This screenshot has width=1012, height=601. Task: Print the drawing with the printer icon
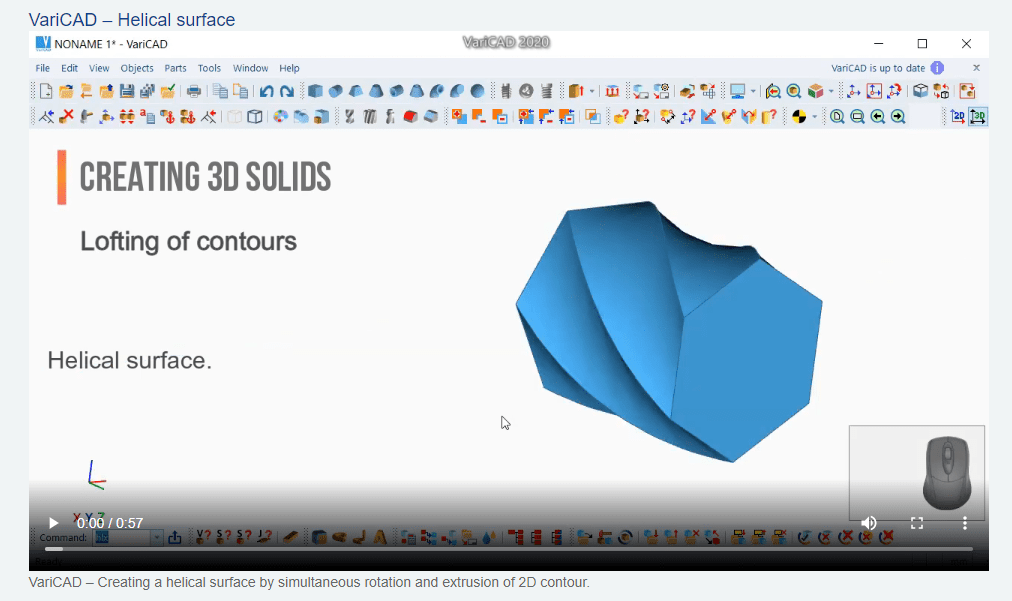click(194, 91)
